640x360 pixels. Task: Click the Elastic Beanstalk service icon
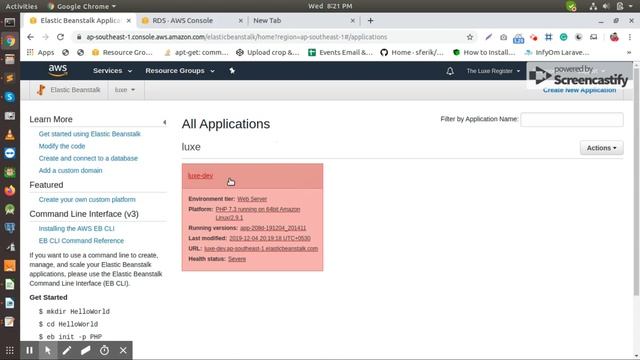pyautogui.click(x=41, y=90)
